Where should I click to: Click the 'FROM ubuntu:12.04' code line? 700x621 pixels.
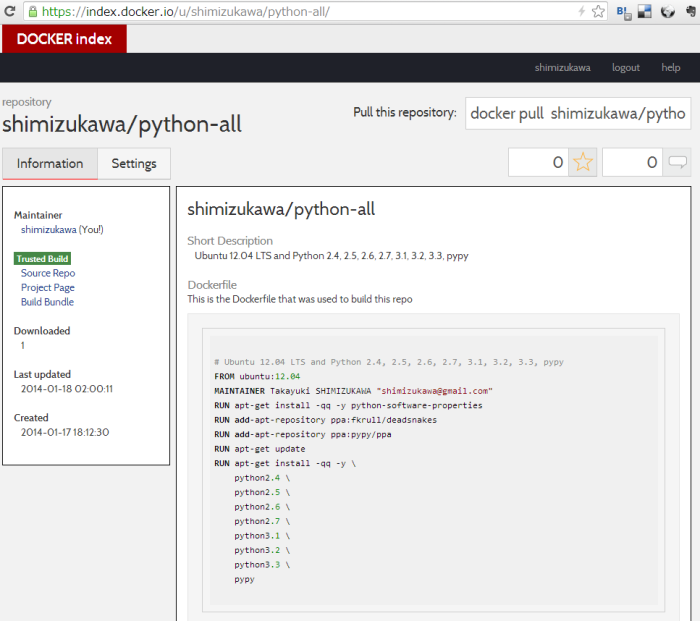click(257, 376)
